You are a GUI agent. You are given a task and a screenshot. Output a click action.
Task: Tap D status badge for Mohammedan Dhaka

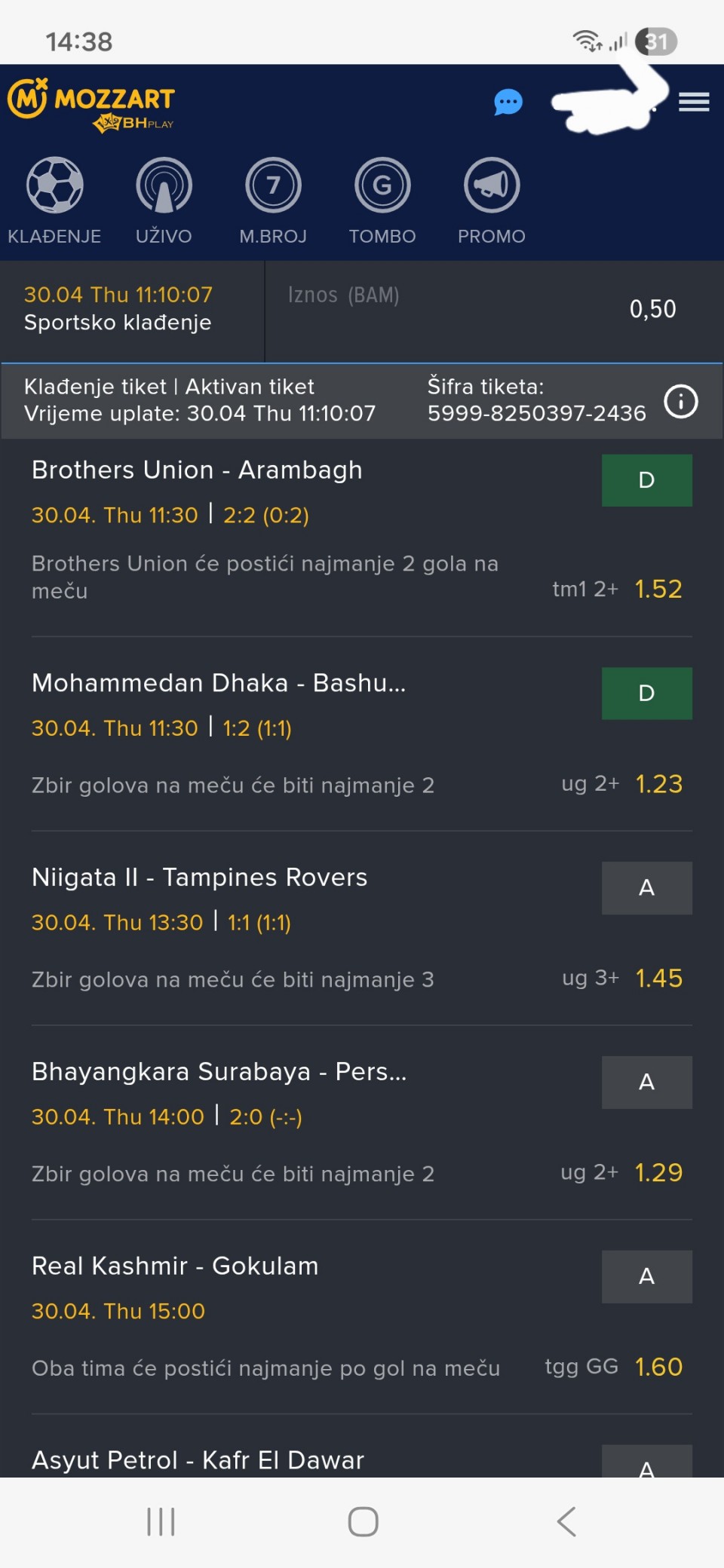646,694
